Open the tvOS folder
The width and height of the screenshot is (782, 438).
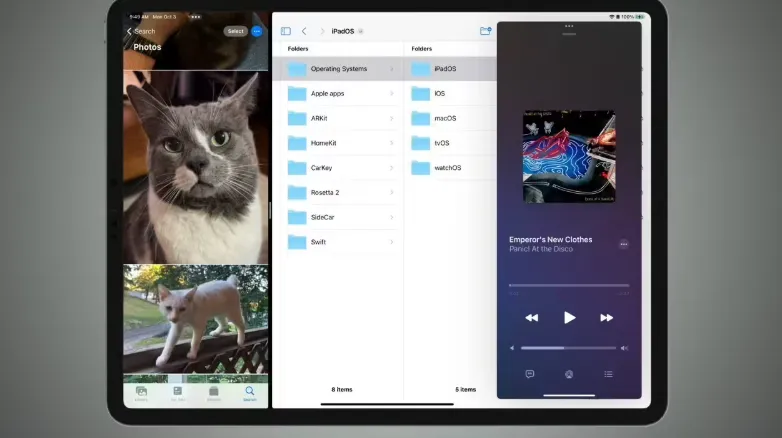coord(450,143)
